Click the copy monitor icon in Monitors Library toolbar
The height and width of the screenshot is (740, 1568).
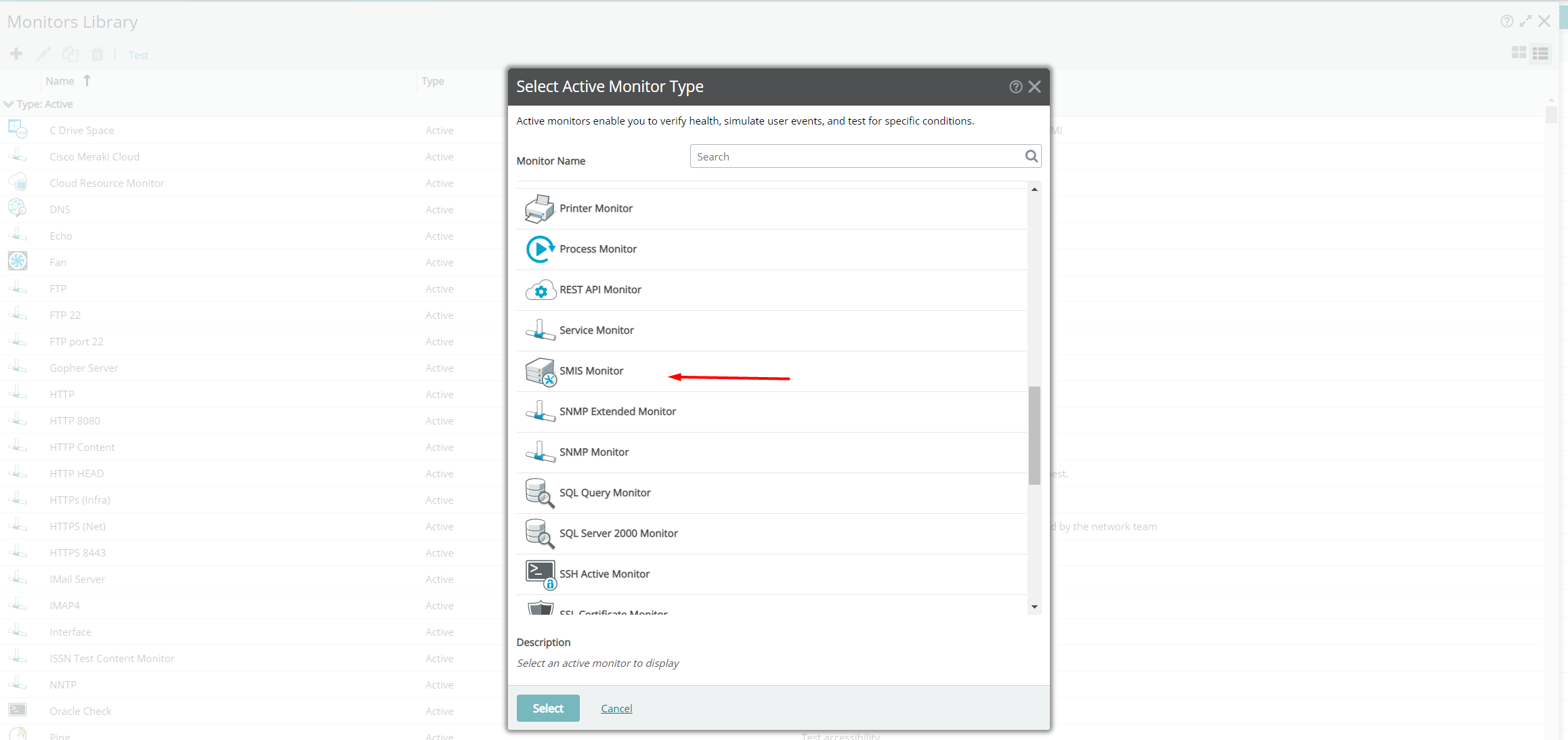pyautogui.click(x=70, y=53)
